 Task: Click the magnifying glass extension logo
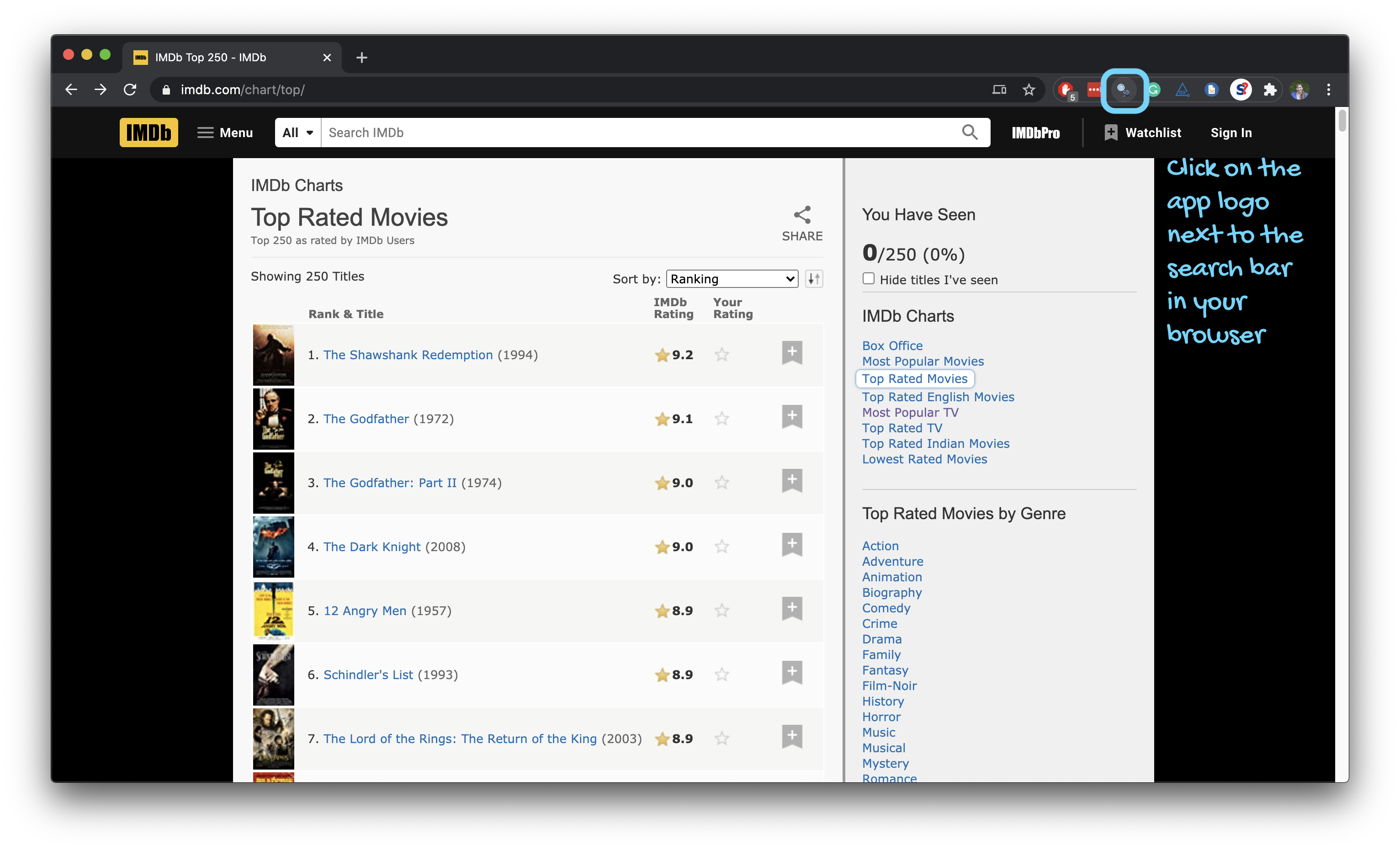[x=1123, y=90]
